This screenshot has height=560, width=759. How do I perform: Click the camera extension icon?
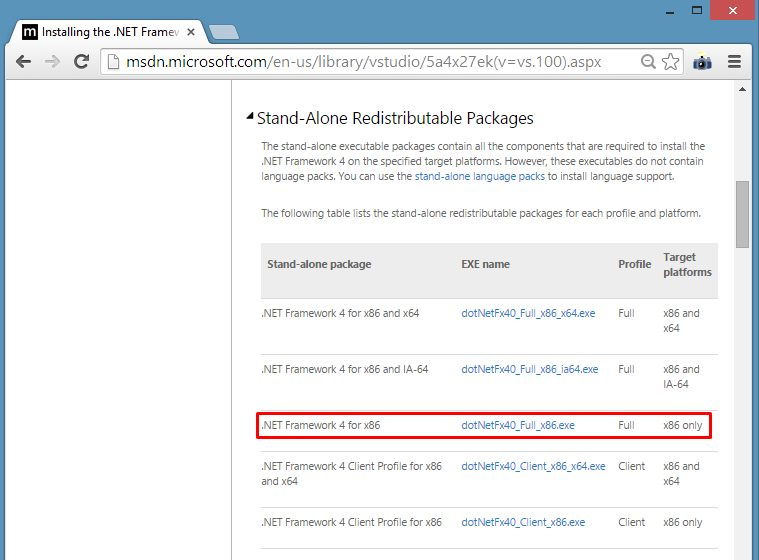click(702, 62)
